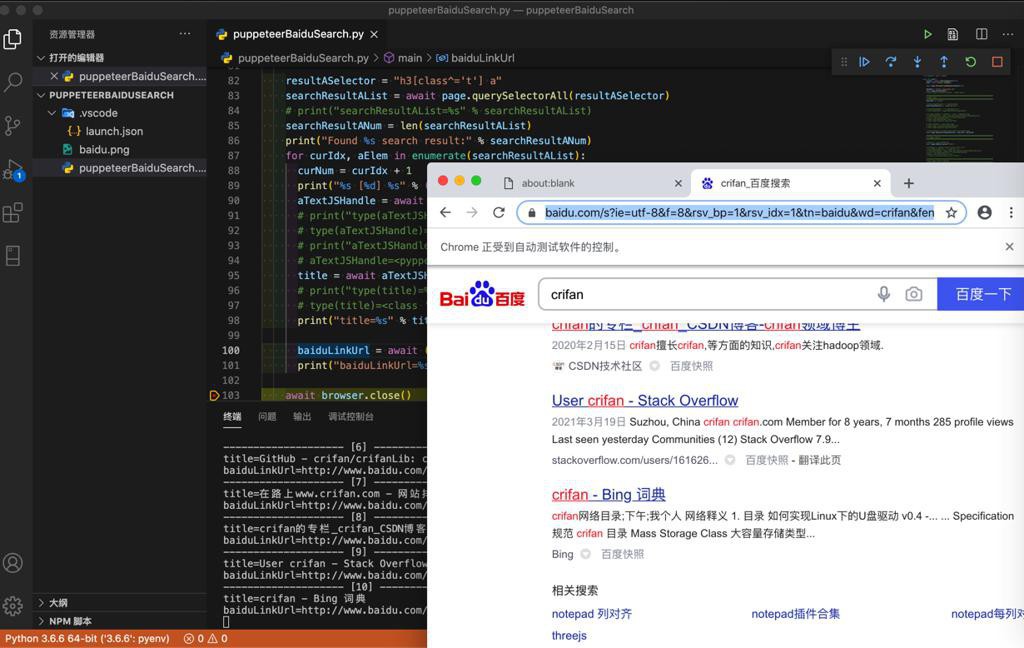The height and width of the screenshot is (648, 1024).
Task: Open the Run and Debug view
Action: 12,169
